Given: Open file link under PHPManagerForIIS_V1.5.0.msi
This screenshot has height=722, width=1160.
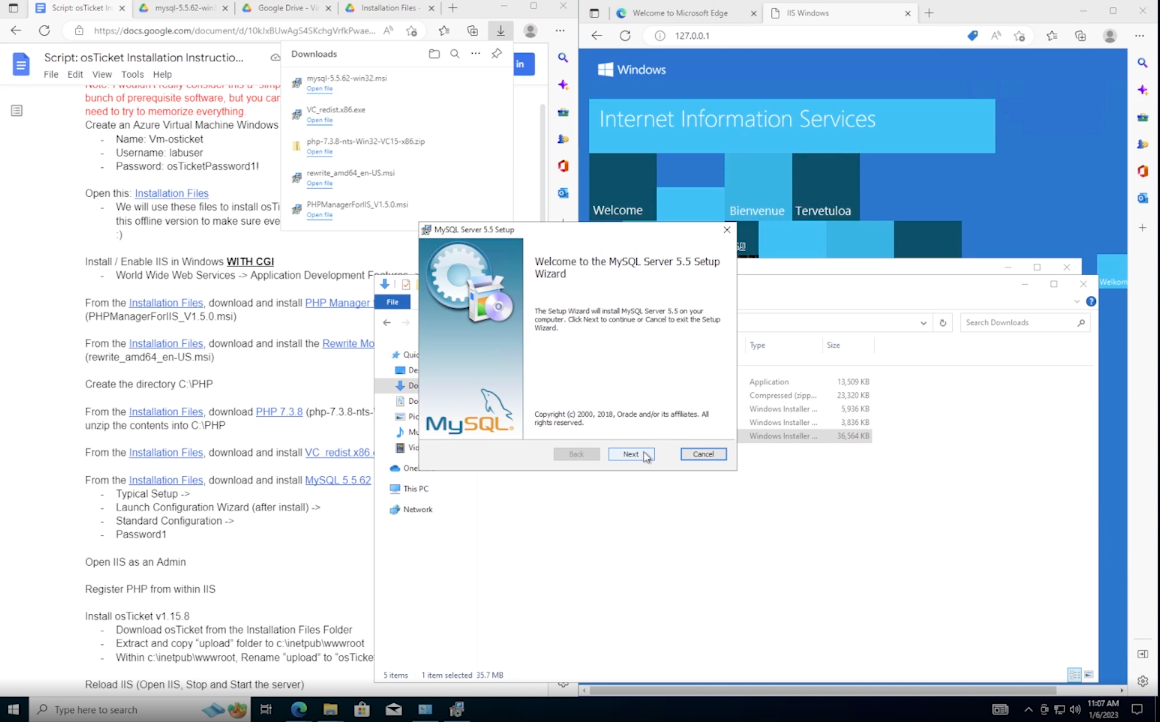Looking at the screenshot, I should [x=320, y=215].
